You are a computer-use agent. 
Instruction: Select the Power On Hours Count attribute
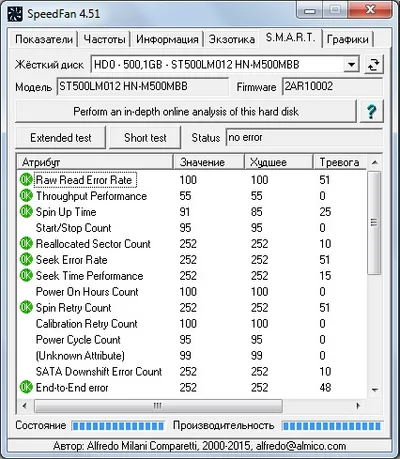(87, 292)
